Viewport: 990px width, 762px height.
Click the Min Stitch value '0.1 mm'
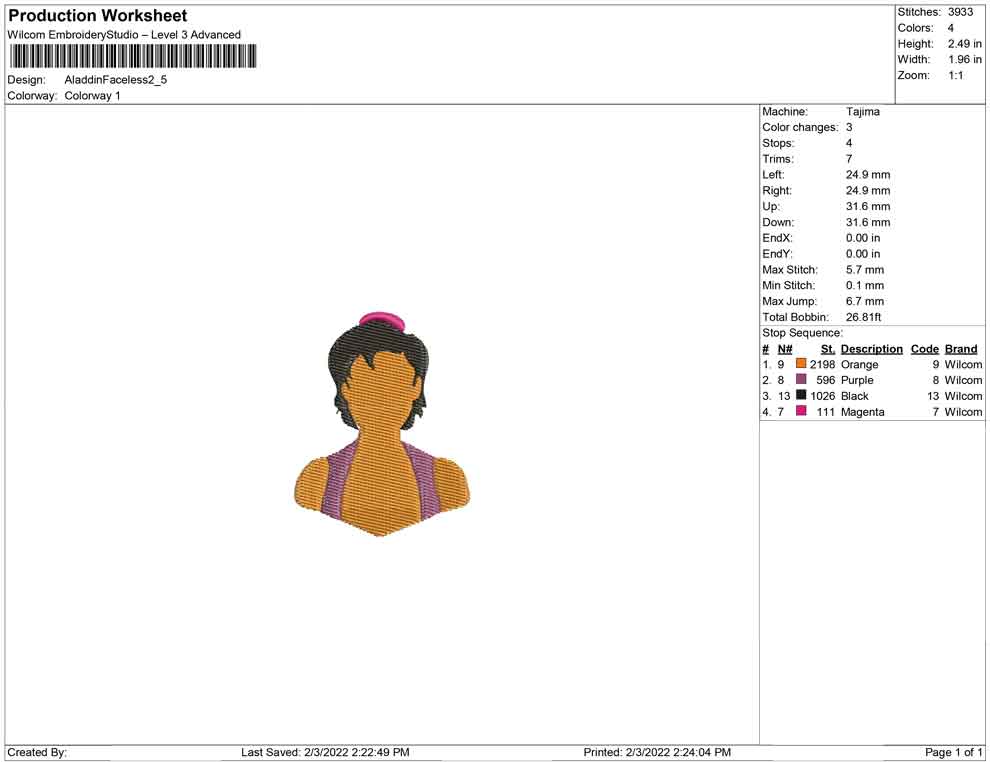(x=865, y=285)
